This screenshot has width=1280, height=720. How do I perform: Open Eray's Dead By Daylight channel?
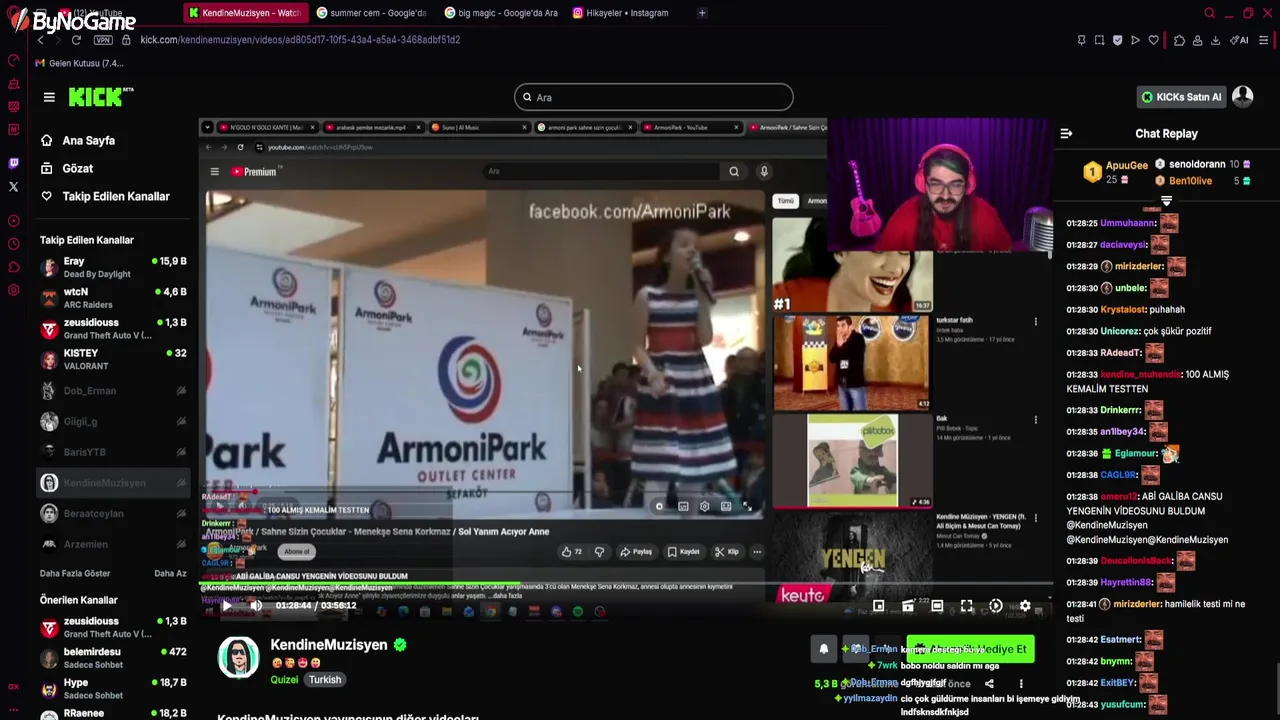coord(113,267)
